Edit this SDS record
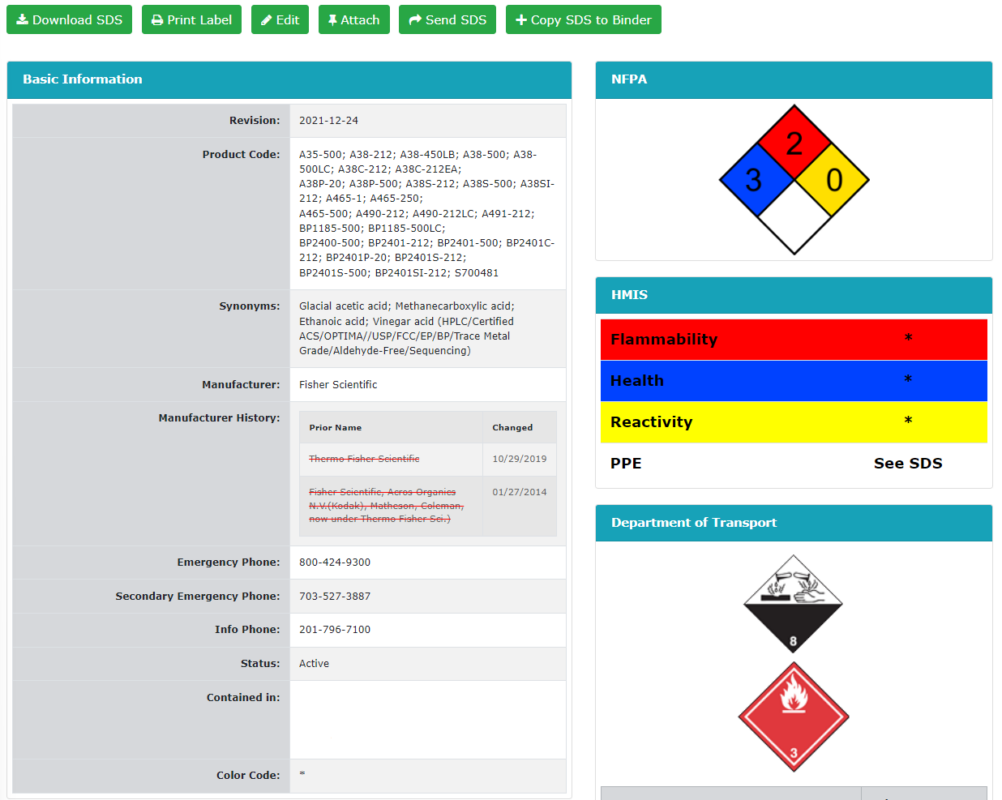This screenshot has height=800, width=1002. (280, 20)
